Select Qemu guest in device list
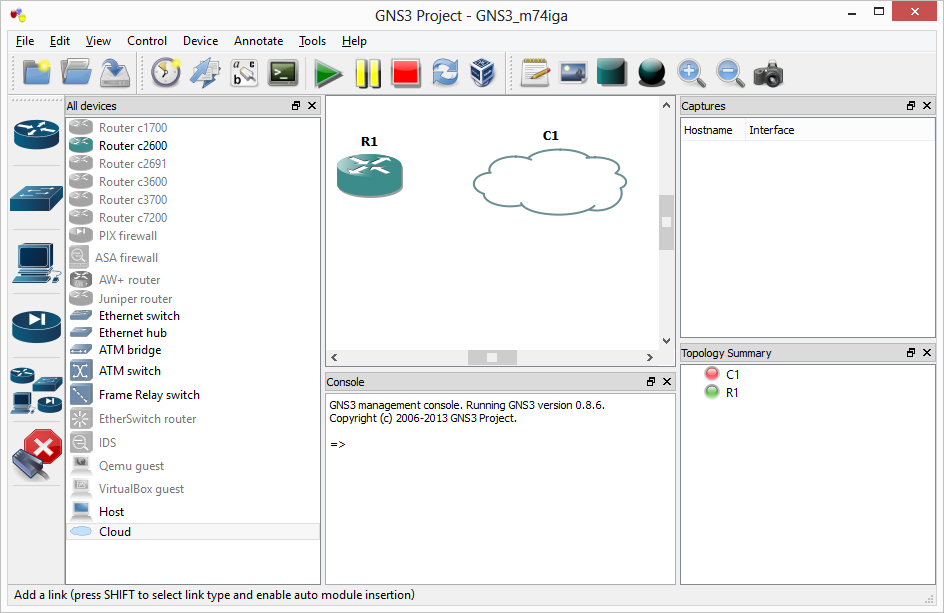This screenshot has width=944, height=613. 193,466
